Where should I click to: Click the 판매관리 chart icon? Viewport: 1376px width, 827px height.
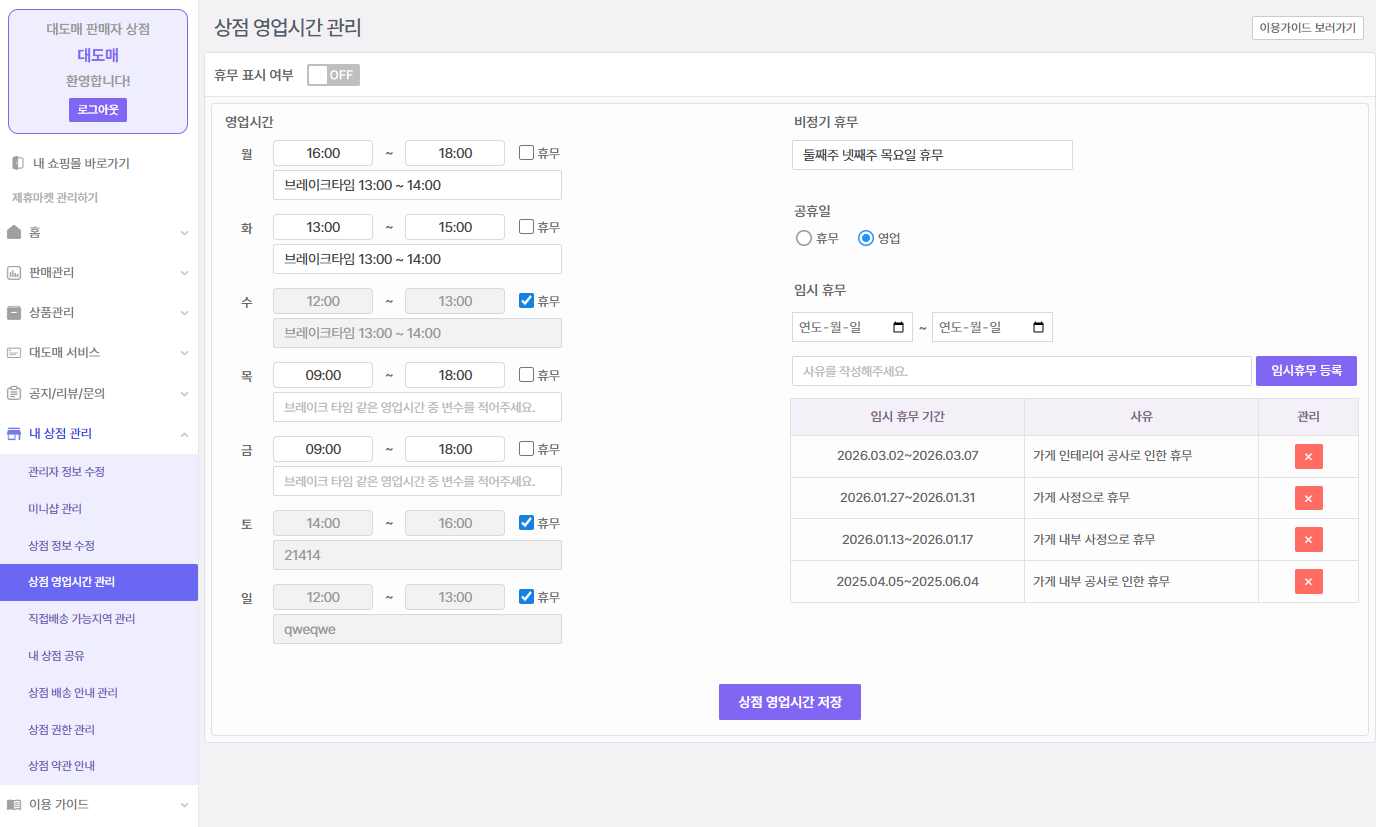(x=14, y=273)
